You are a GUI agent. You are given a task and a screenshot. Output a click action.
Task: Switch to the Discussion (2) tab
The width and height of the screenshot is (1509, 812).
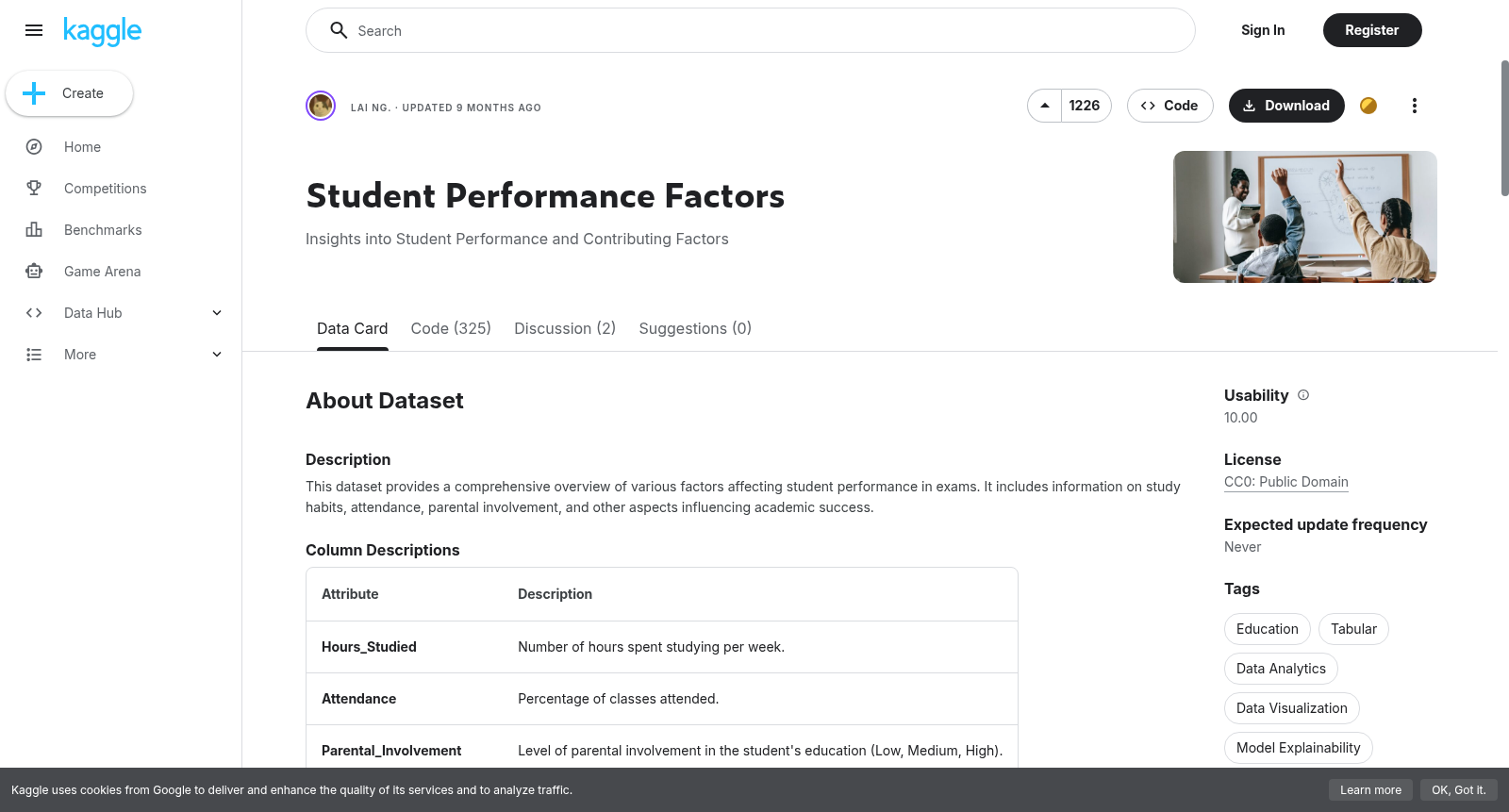[x=565, y=328]
